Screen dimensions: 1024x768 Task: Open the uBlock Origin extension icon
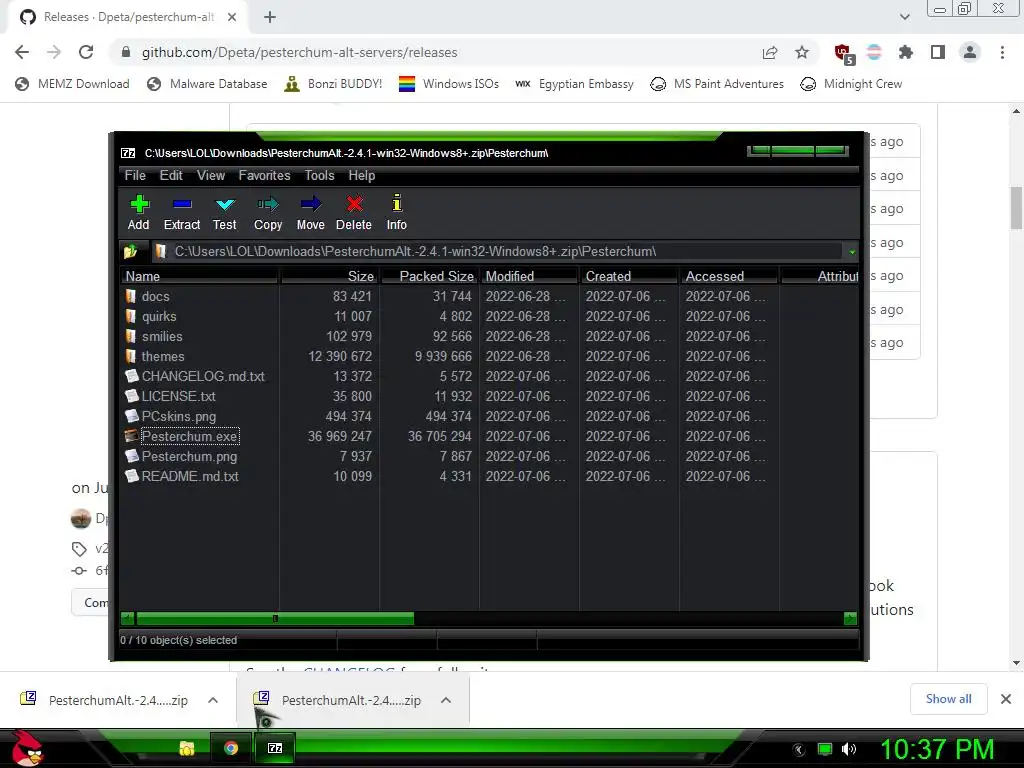[x=843, y=53]
